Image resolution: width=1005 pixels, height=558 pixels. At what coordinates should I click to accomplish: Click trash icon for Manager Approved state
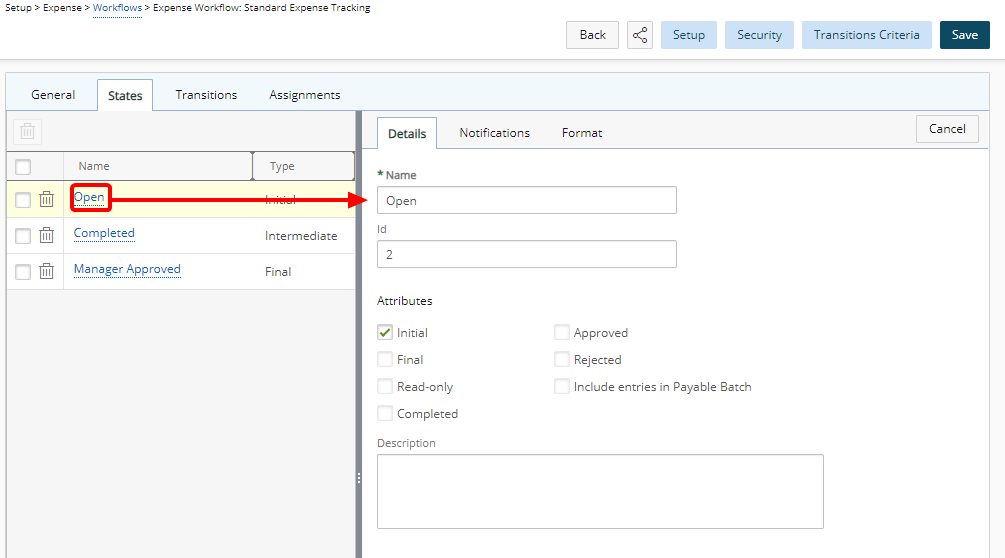click(46, 271)
